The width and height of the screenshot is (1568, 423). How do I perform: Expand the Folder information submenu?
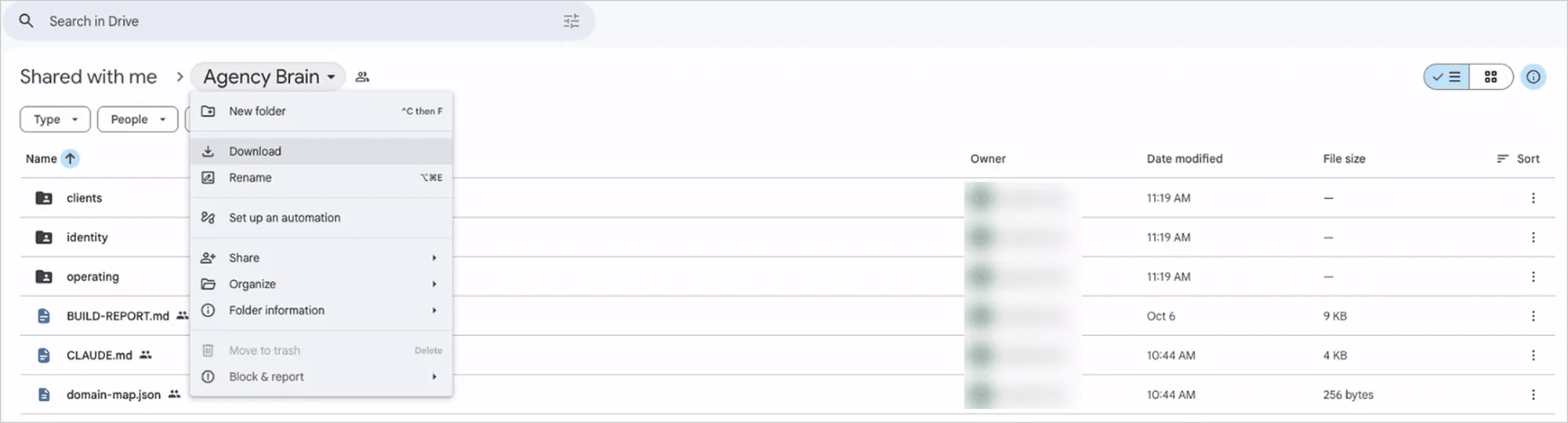pyautogui.click(x=321, y=310)
